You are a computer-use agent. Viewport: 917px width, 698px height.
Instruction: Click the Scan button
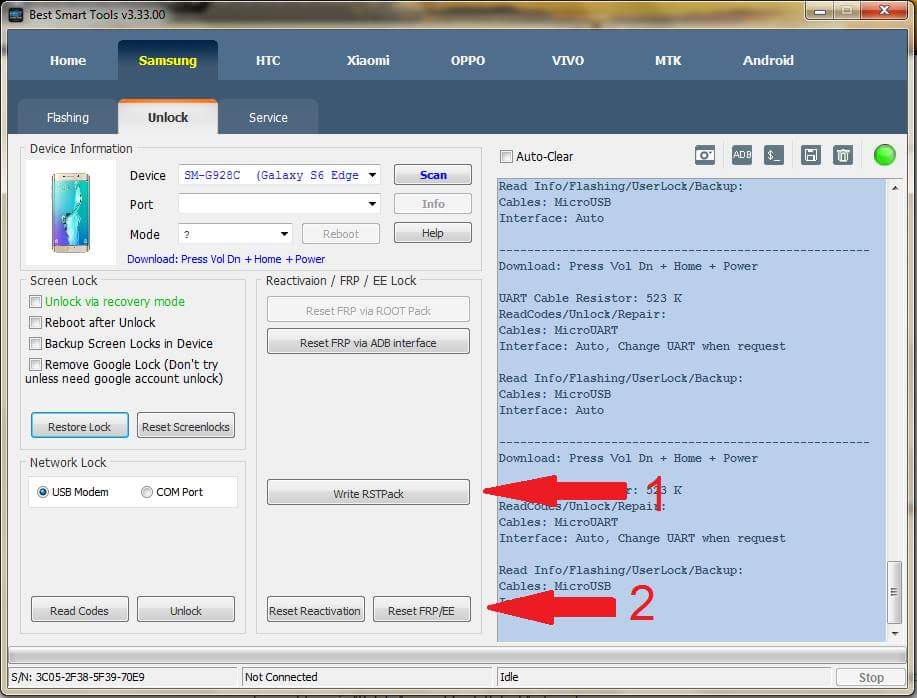[x=433, y=175]
